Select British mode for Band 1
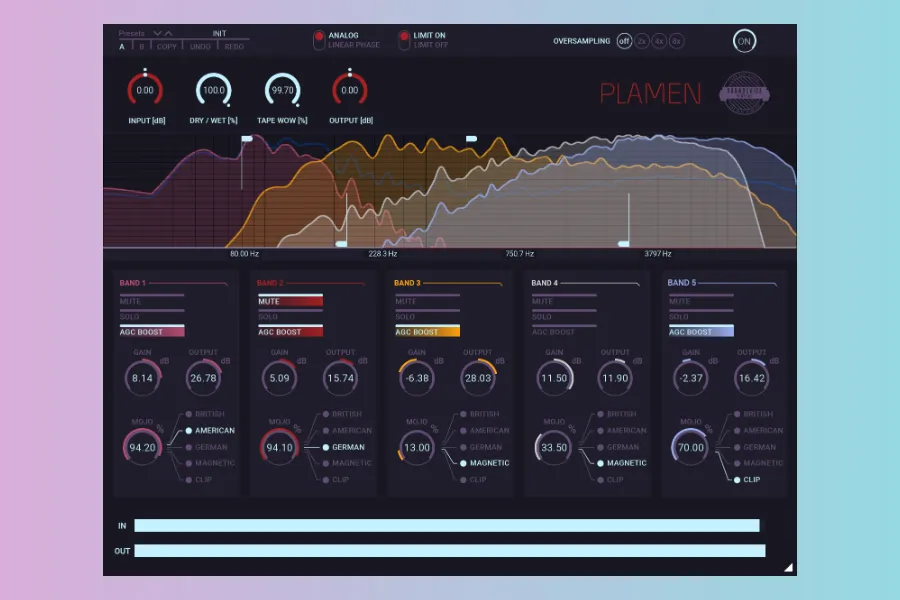The image size is (900, 600). point(188,414)
